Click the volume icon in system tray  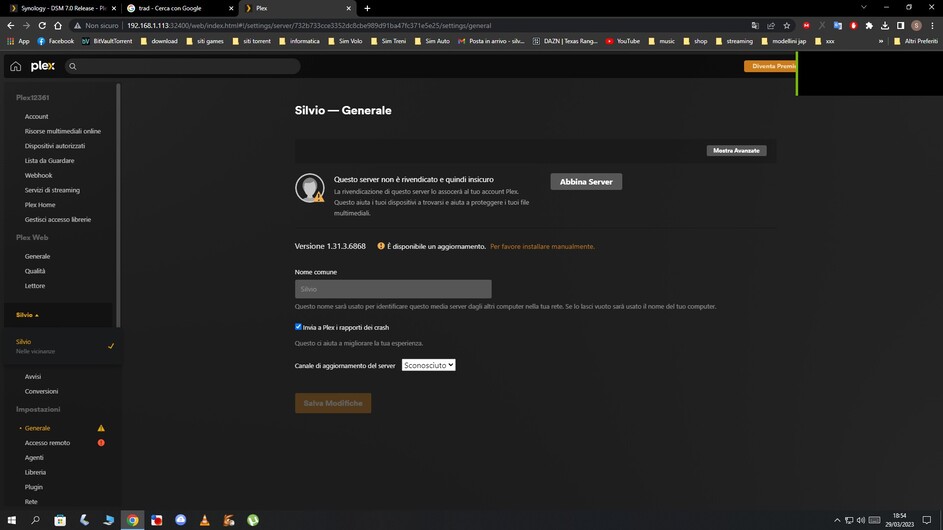[x=861, y=520]
